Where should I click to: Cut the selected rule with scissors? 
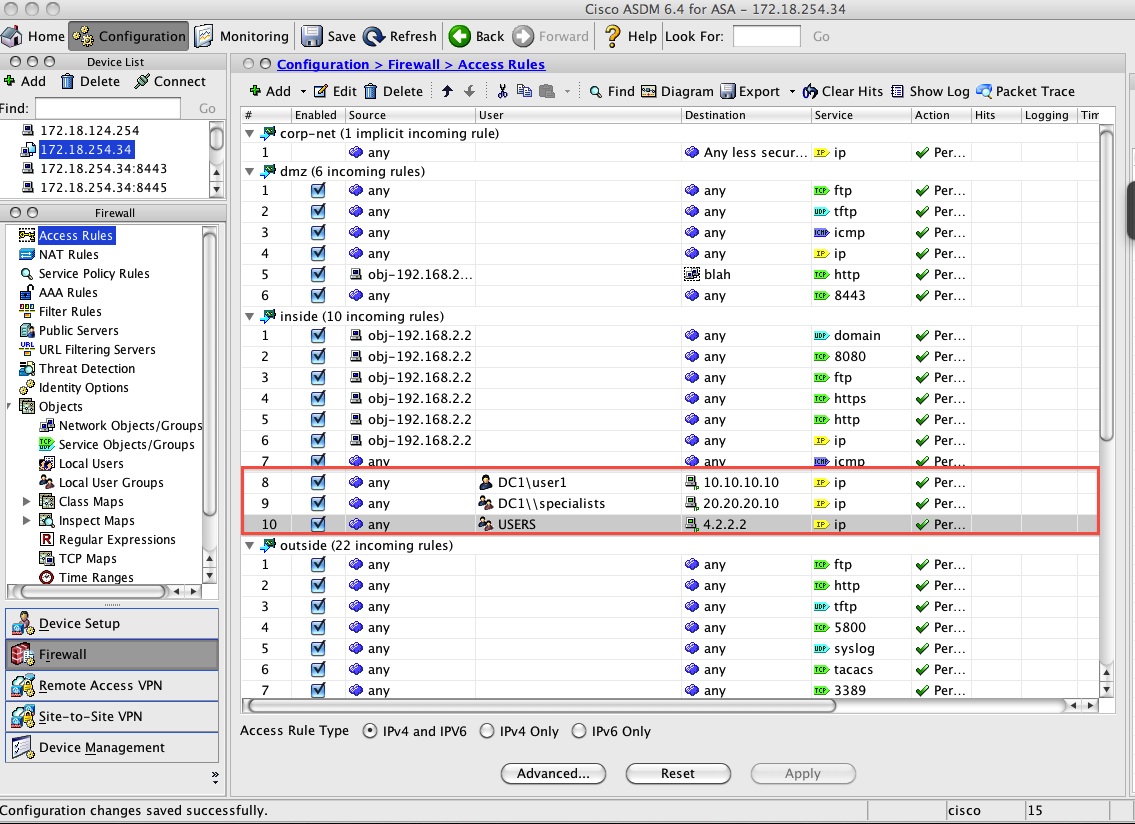tap(502, 91)
